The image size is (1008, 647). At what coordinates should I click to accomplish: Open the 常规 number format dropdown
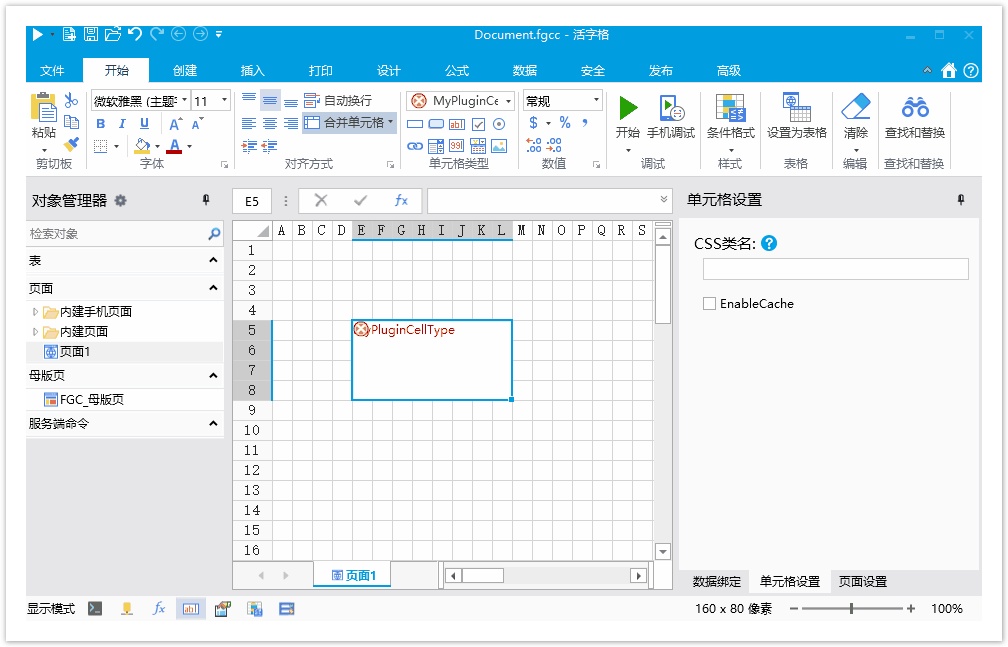596,100
